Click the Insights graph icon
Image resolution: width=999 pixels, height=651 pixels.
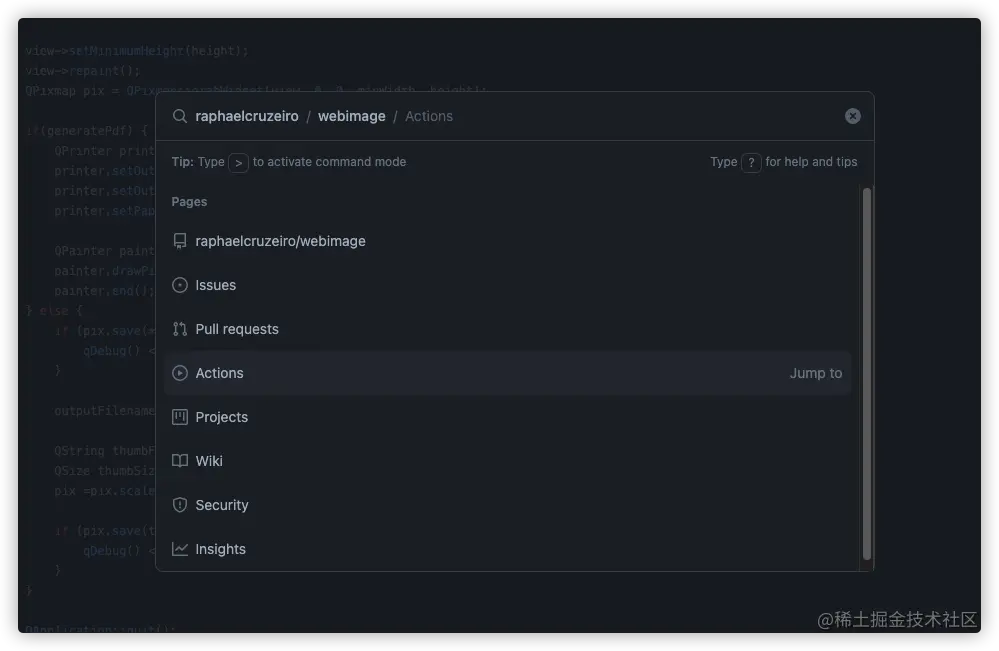click(x=180, y=548)
